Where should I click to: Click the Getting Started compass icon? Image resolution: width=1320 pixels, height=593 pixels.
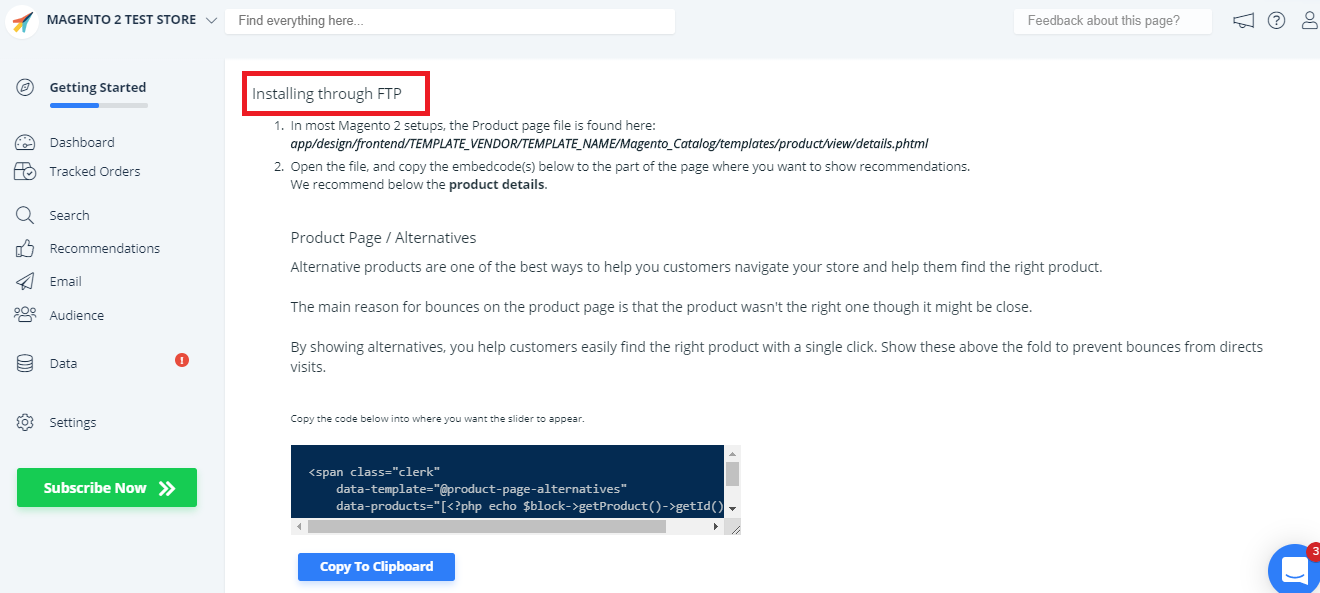click(x=25, y=87)
